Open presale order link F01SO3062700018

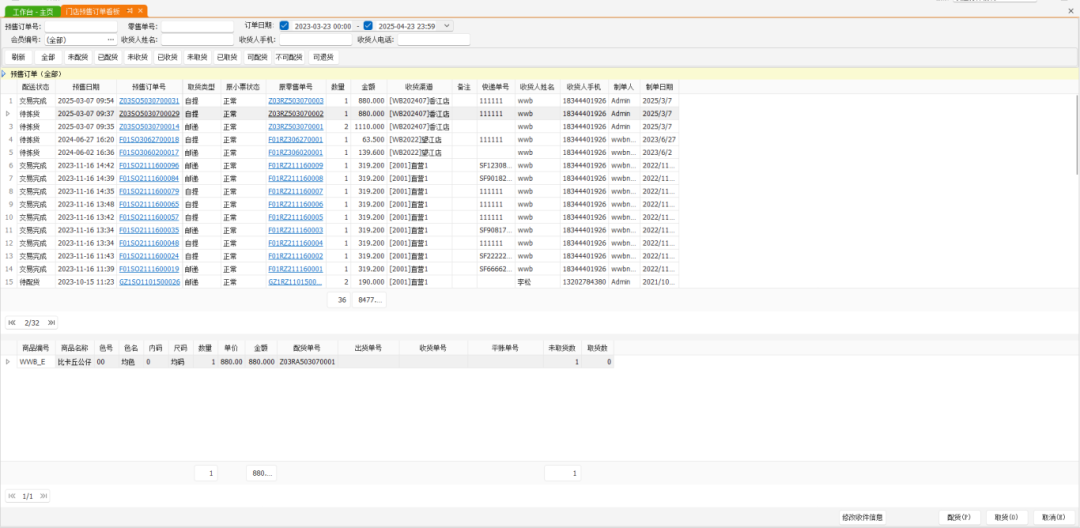point(149,140)
